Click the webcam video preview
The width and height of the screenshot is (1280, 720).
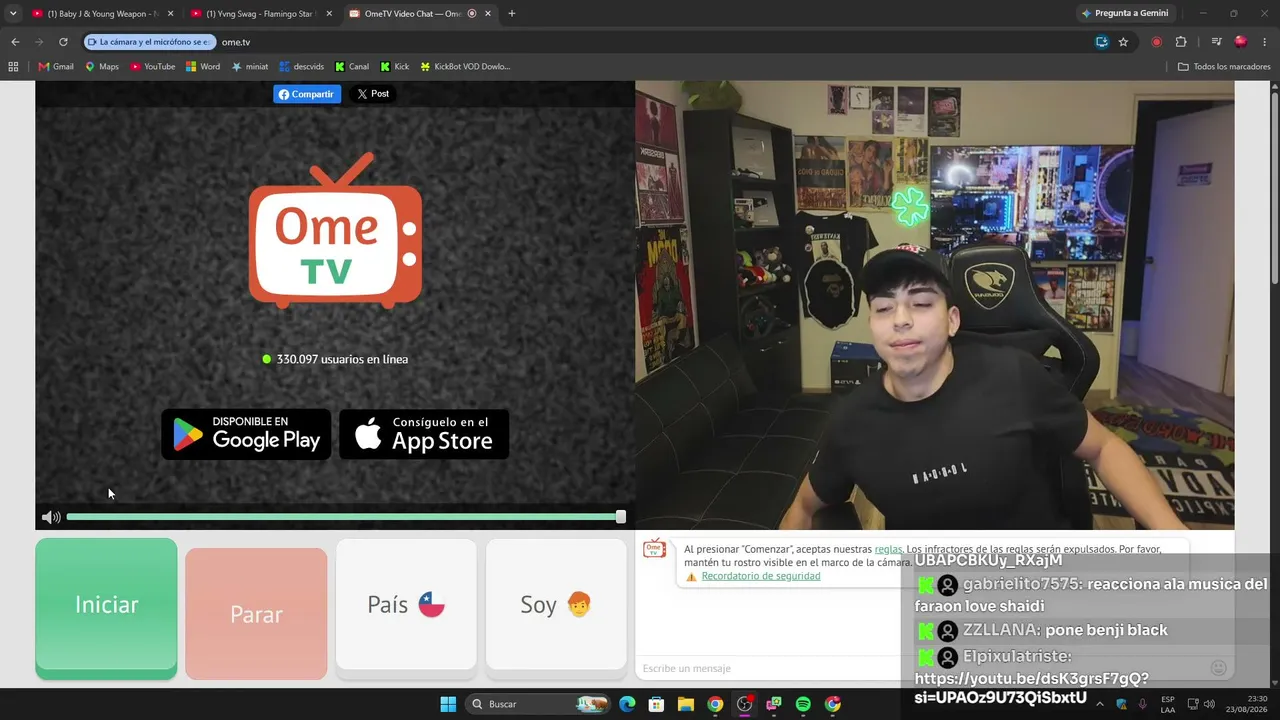(x=934, y=305)
